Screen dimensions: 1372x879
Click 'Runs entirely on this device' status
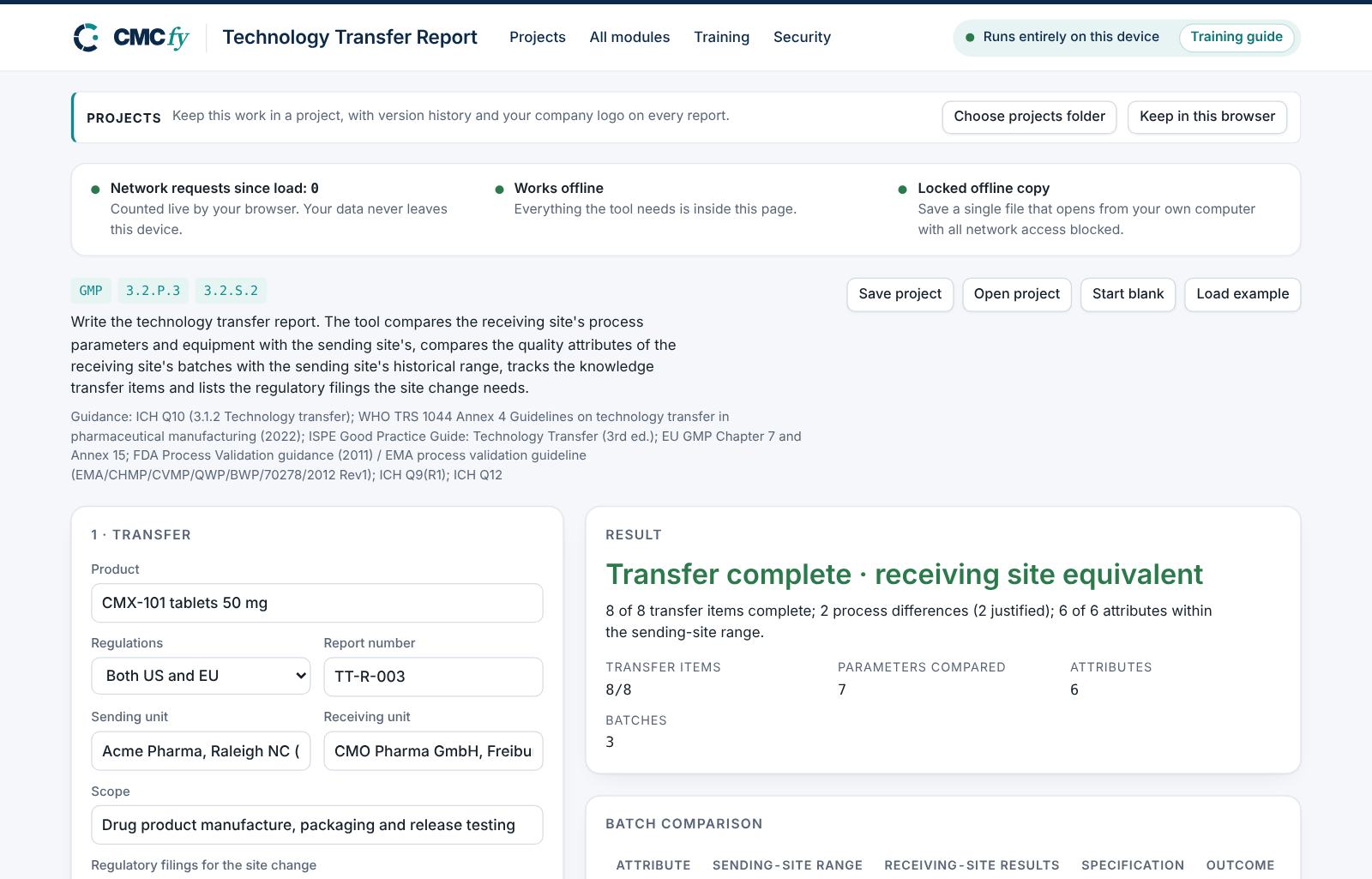[1071, 37]
